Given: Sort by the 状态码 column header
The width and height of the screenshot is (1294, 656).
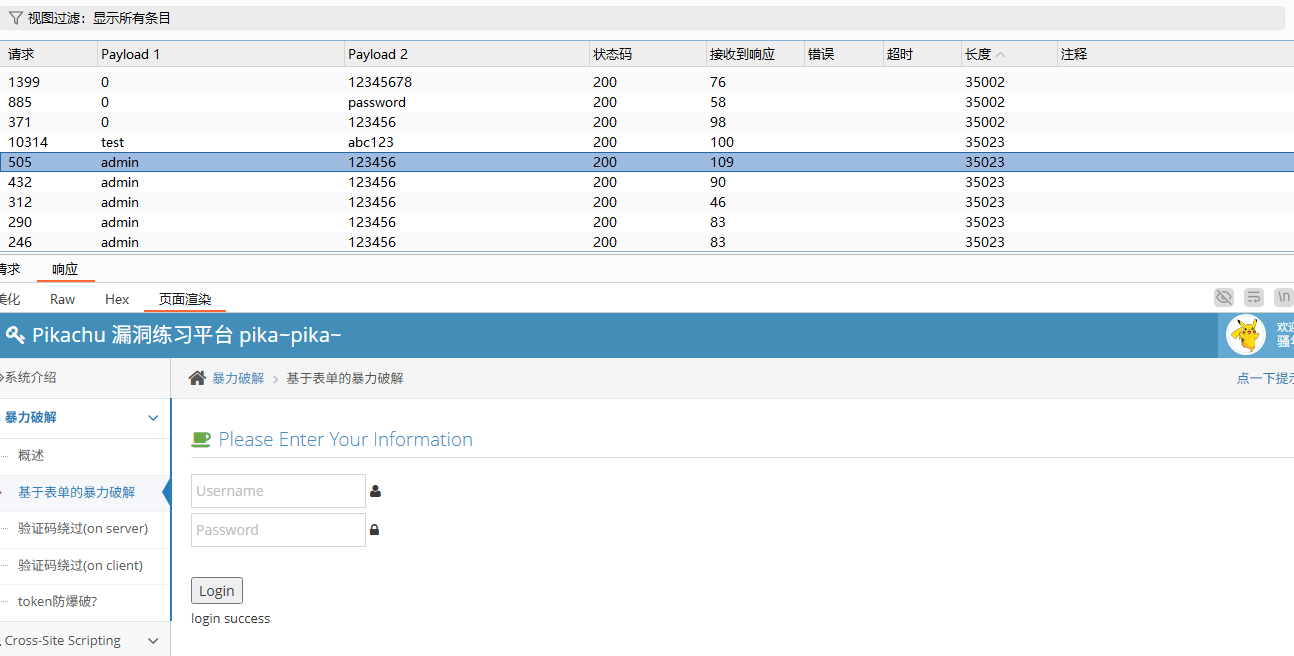Looking at the screenshot, I should pos(648,54).
